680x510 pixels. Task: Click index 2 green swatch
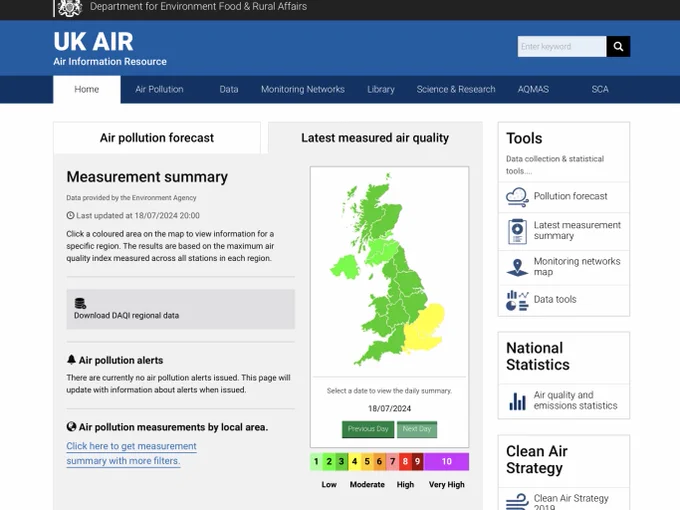pos(329,461)
